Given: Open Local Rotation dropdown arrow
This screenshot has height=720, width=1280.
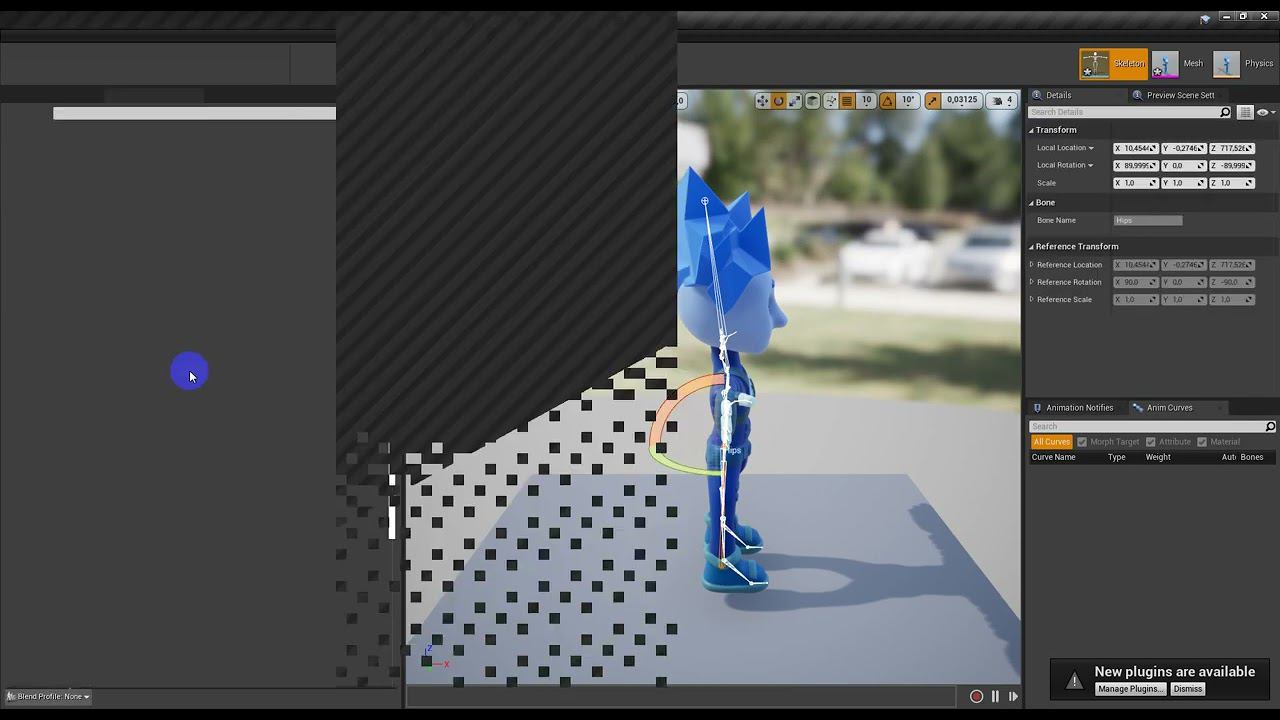Looking at the screenshot, I should 1091,165.
